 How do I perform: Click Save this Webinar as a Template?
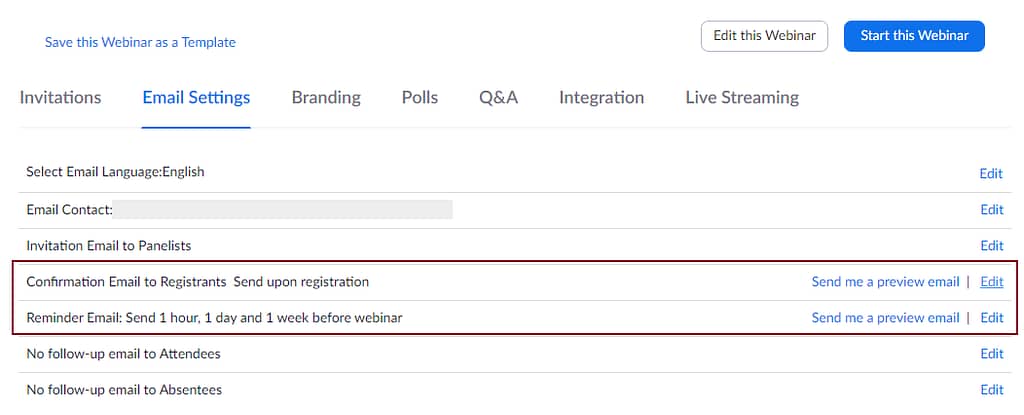[140, 42]
